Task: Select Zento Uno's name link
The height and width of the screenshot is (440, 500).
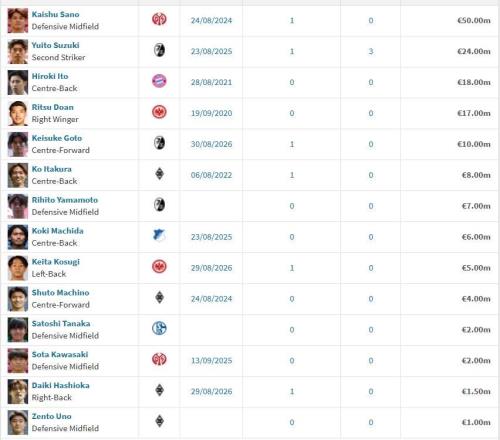Action: (51, 416)
